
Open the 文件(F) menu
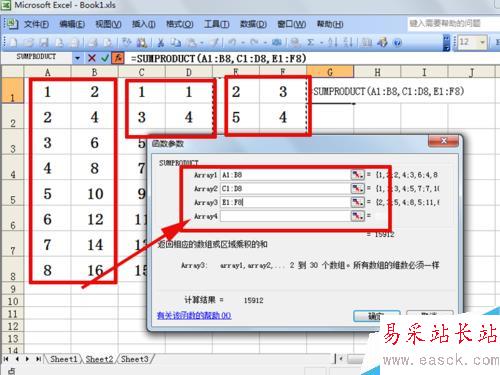(x=36, y=24)
